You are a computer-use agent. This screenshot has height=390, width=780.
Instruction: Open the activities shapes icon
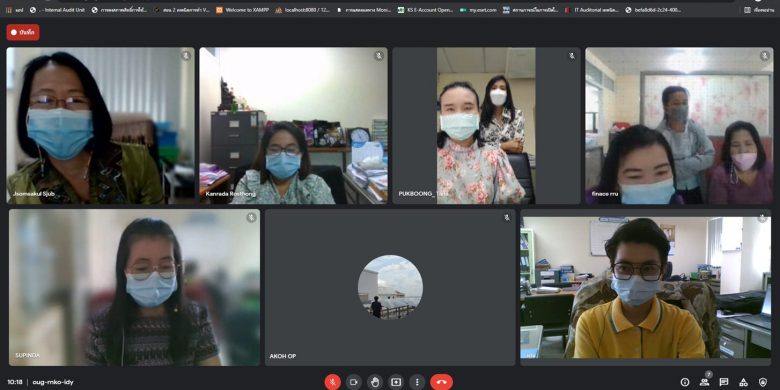743,382
